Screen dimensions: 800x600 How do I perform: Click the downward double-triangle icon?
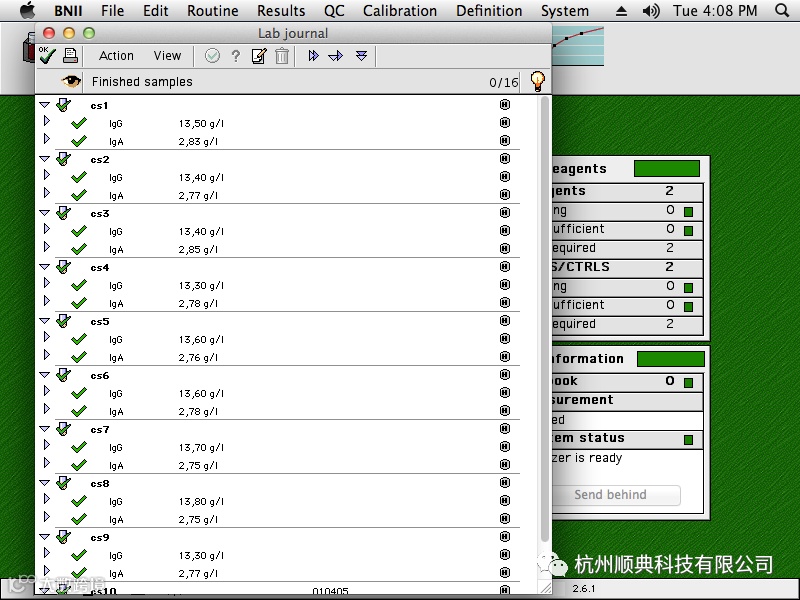point(361,56)
